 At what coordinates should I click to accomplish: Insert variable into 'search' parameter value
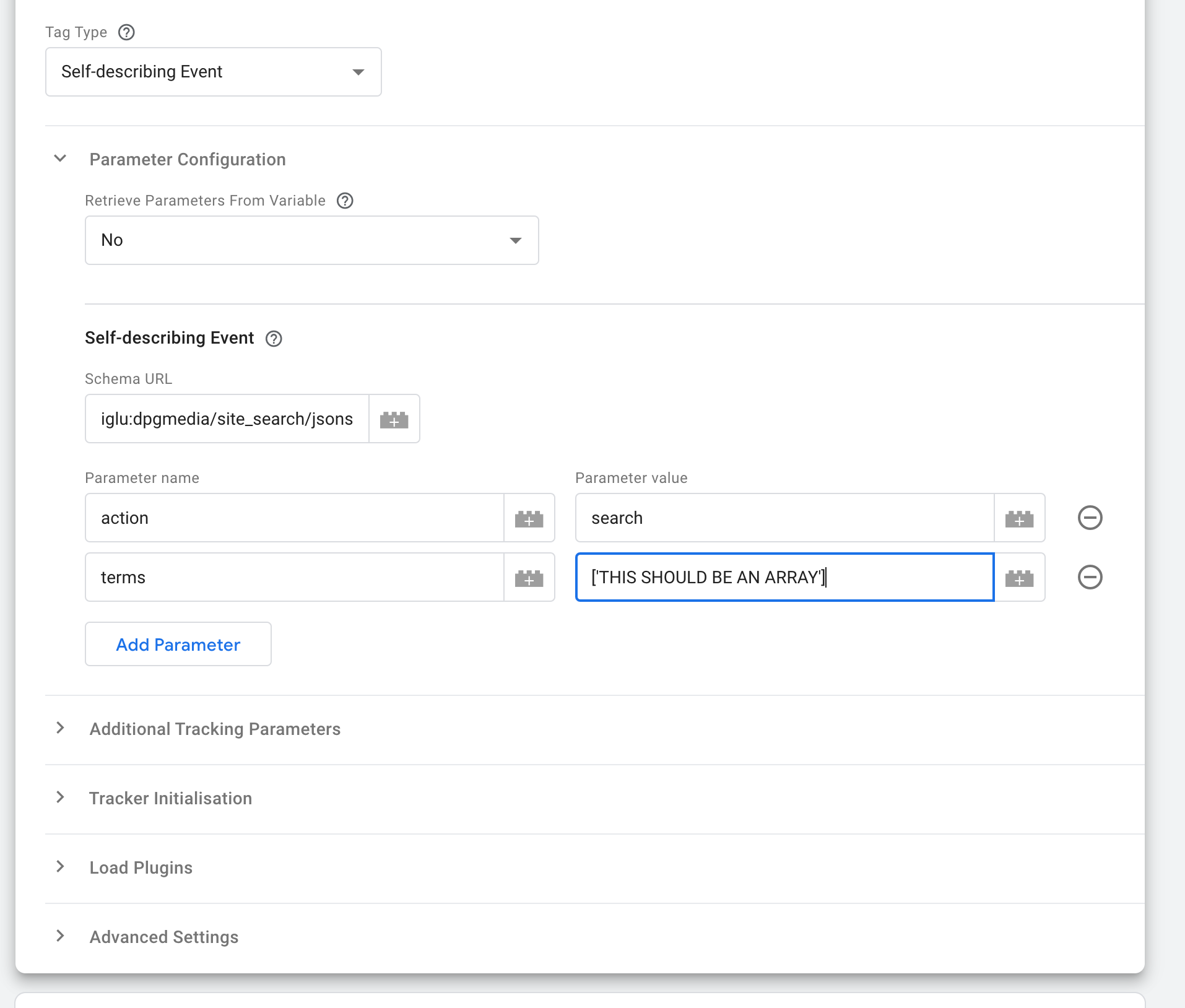tap(1020, 518)
